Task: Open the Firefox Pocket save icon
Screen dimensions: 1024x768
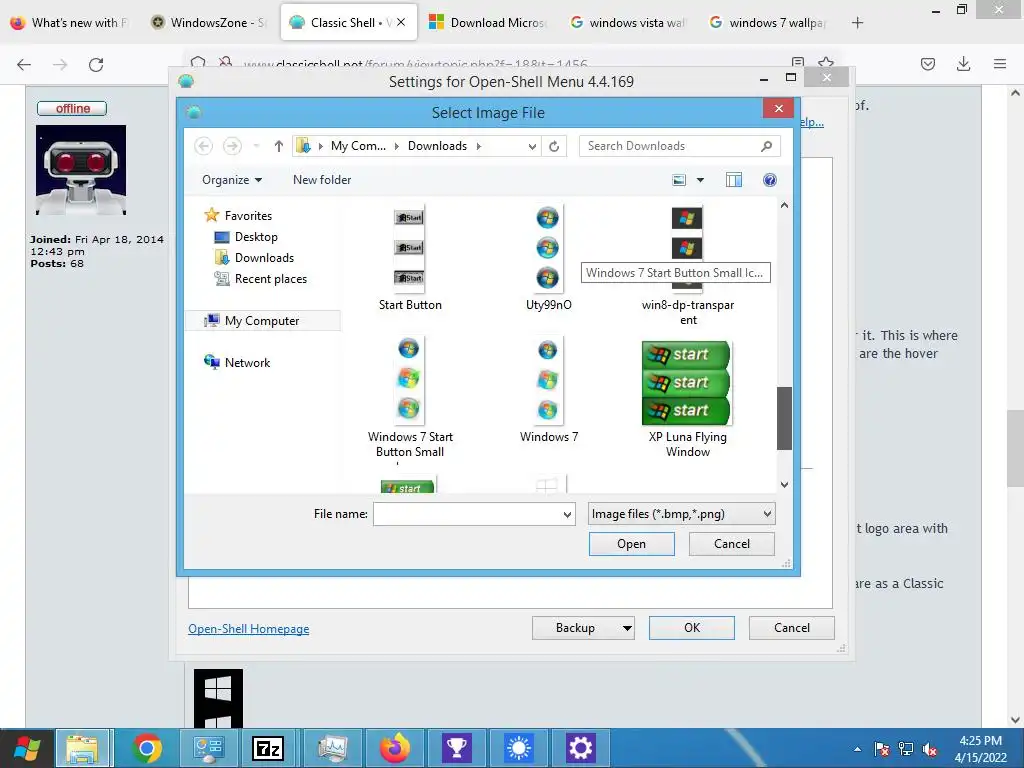Action: click(x=927, y=63)
